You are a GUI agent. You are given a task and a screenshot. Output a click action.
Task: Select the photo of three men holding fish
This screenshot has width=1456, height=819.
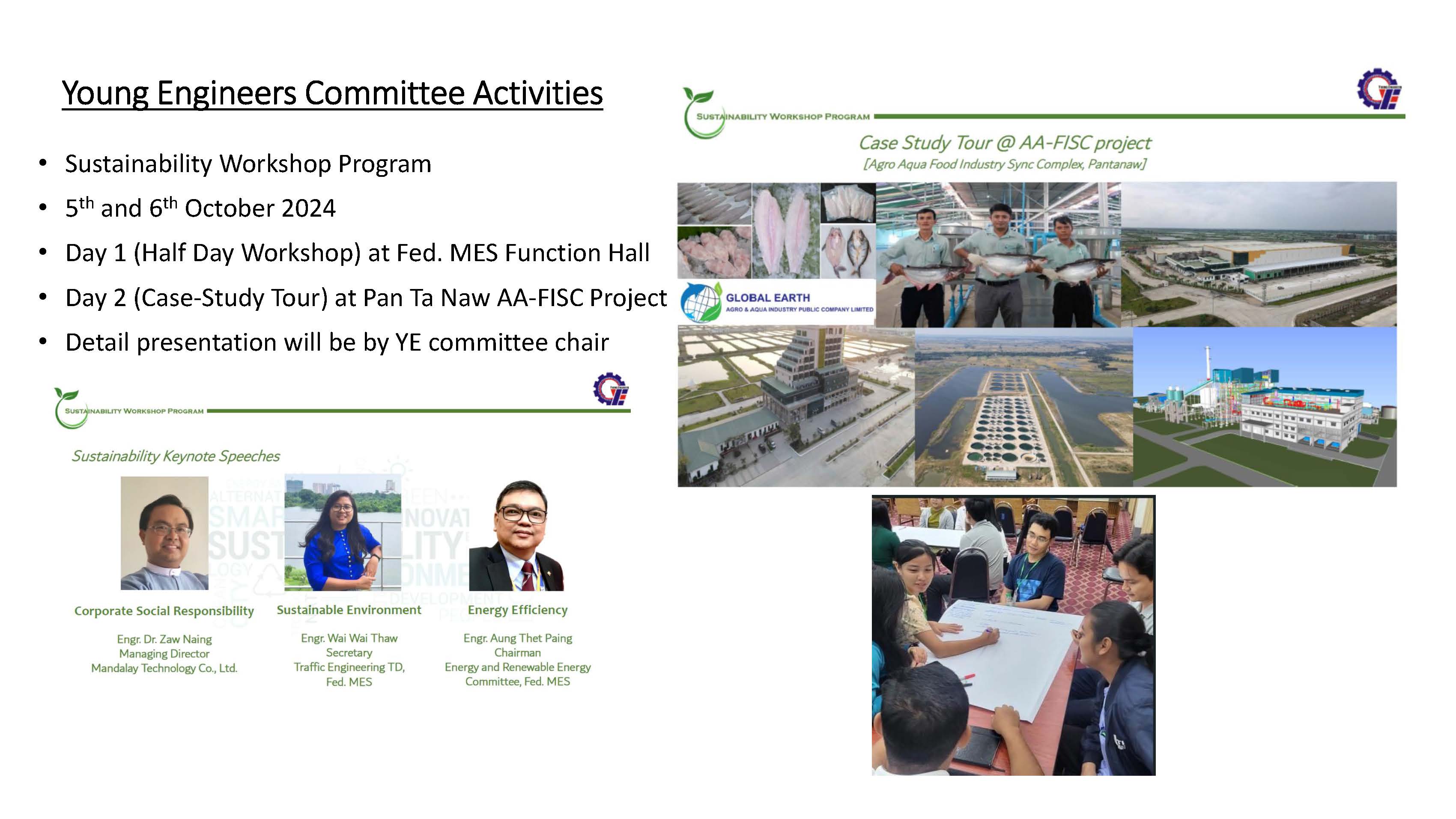tap(998, 254)
